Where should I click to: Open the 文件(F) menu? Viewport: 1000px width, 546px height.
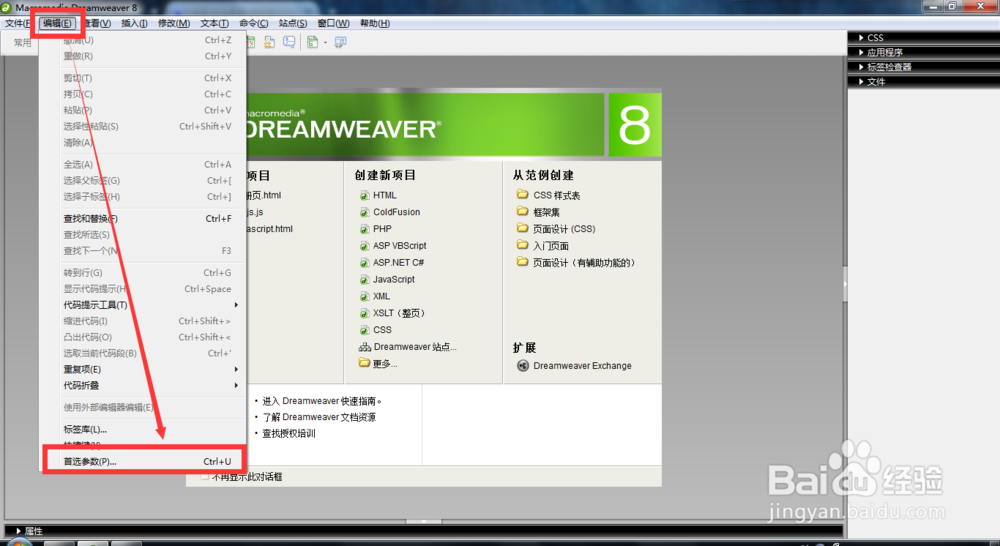(x=17, y=24)
